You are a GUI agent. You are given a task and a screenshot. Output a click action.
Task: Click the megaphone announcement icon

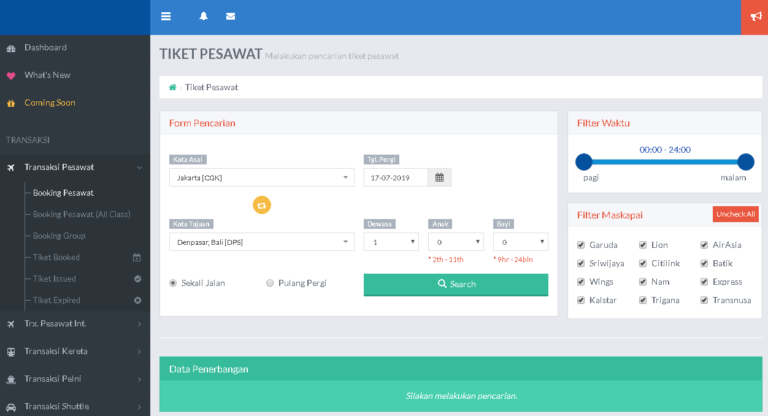tap(753, 16)
